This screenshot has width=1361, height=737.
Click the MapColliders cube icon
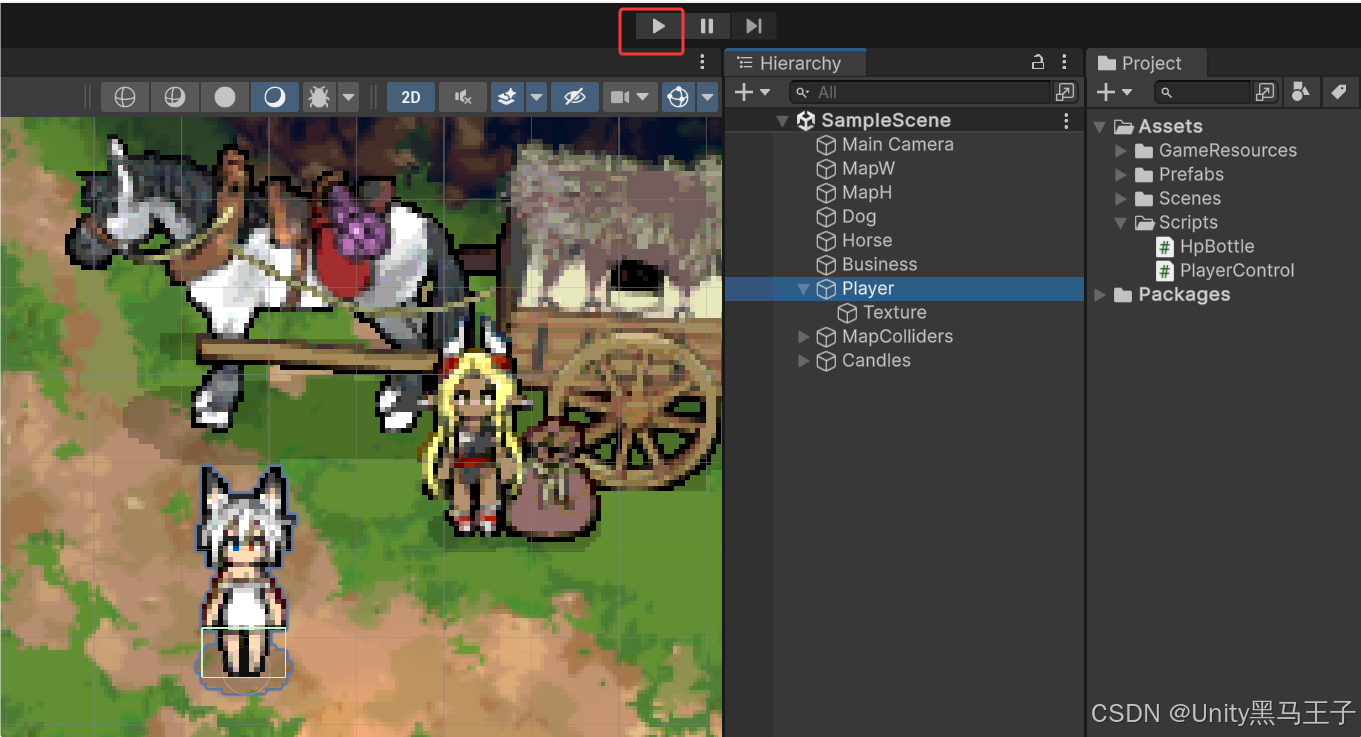[x=826, y=337]
